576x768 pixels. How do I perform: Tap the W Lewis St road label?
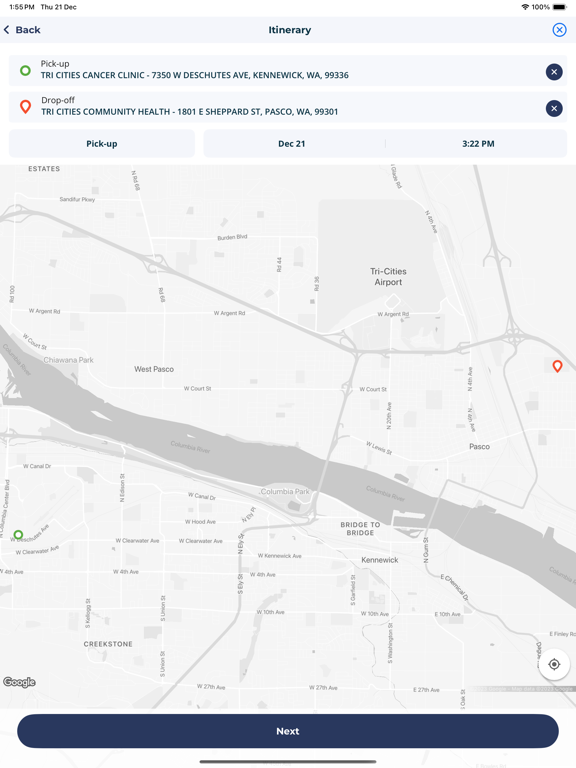tap(379, 447)
